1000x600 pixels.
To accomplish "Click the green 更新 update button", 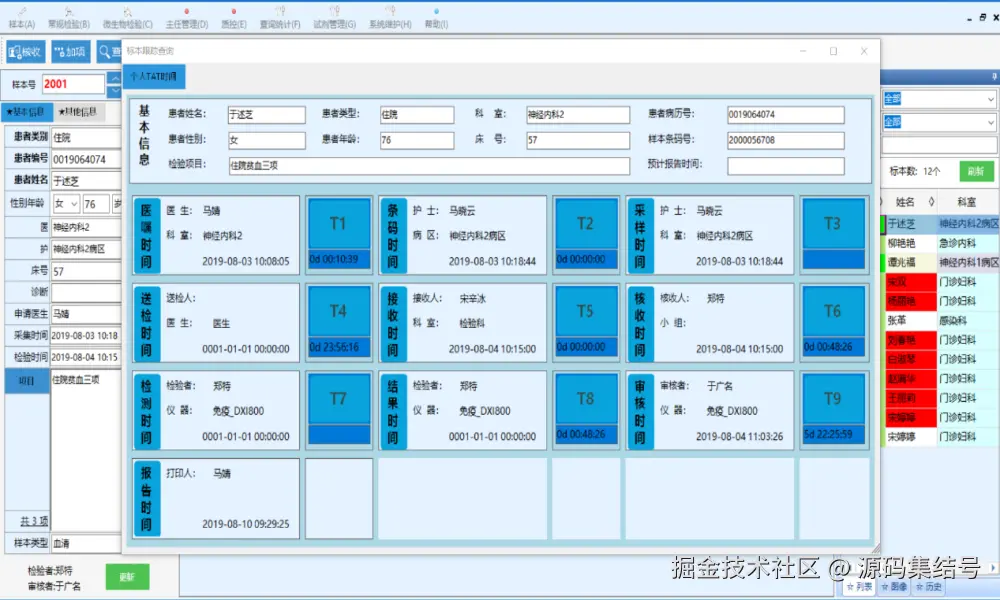I will click(x=127, y=577).
